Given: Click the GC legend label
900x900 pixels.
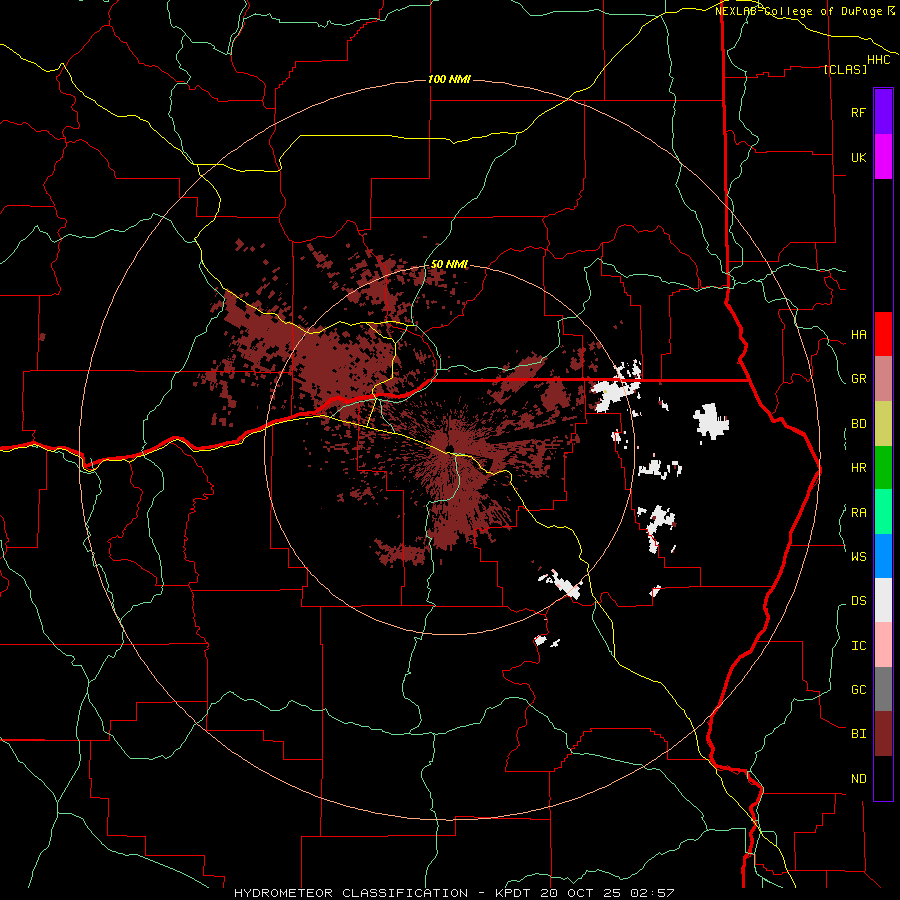Looking at the screenshot, I should [858, 690].
